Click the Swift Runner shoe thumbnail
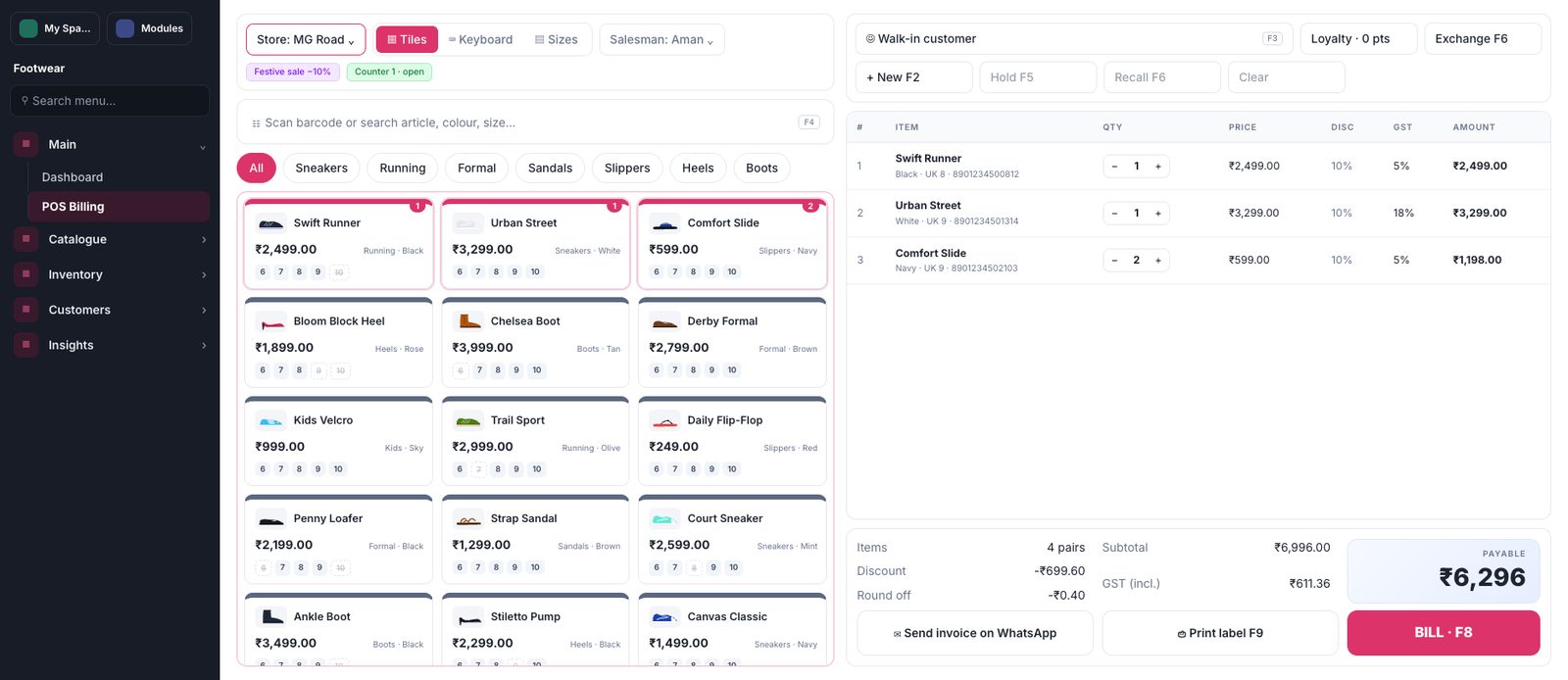Viewport: 1568px width, 680px height. [x=270, y=223]
